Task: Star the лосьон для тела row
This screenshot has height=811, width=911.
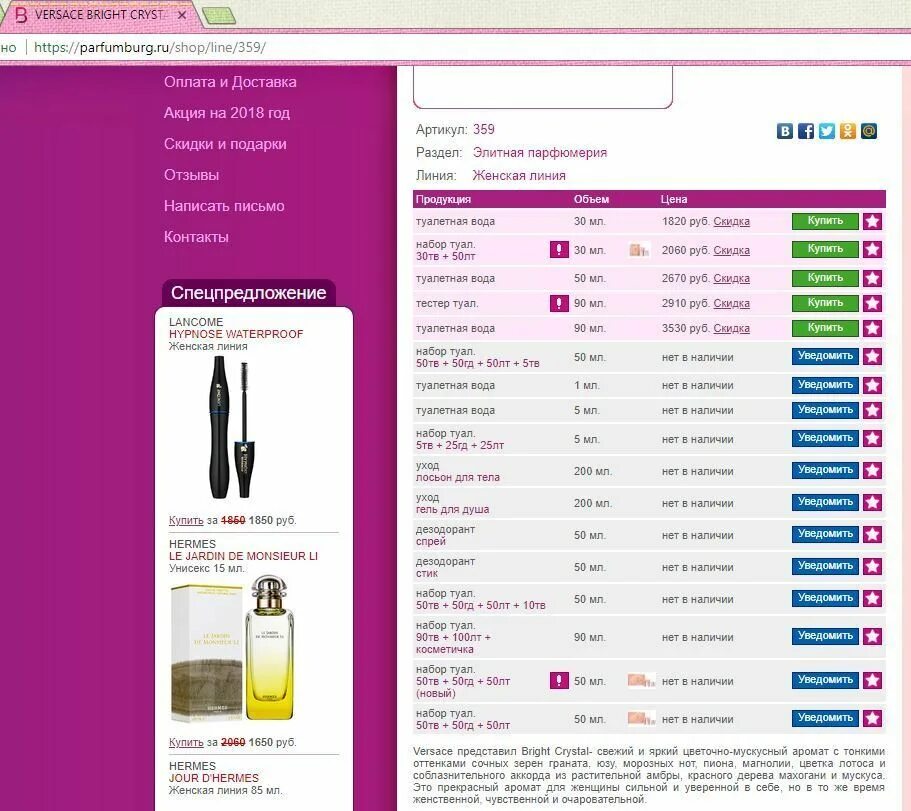Action: coord(872,470)
